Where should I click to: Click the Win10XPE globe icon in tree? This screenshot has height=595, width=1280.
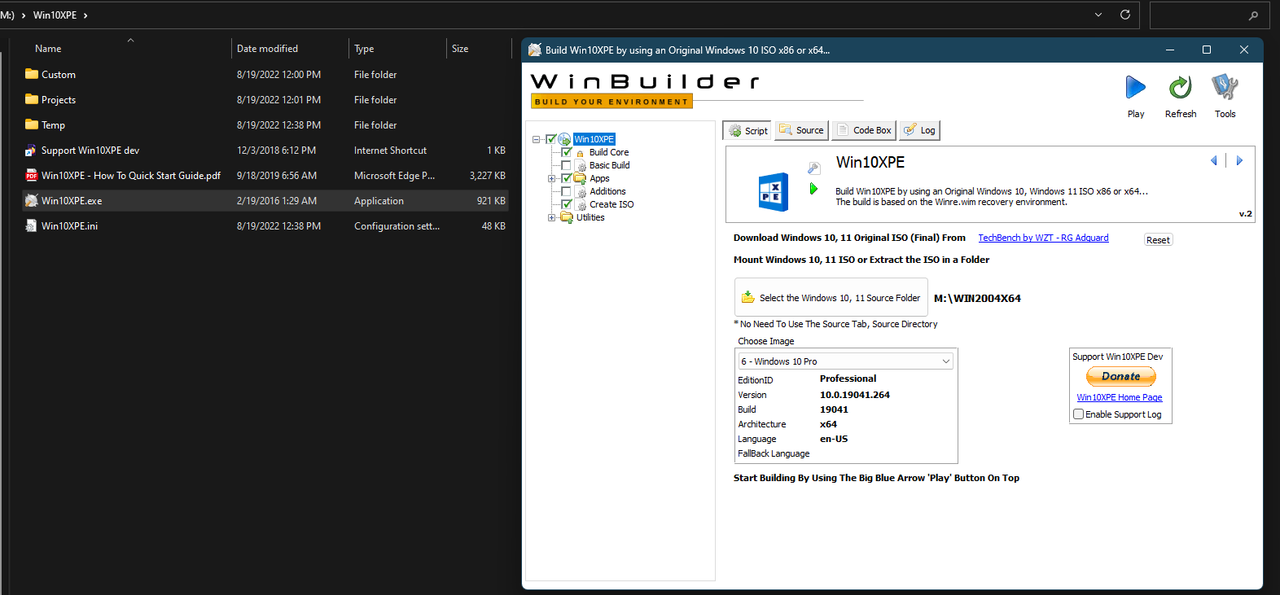tap(565, 139)
